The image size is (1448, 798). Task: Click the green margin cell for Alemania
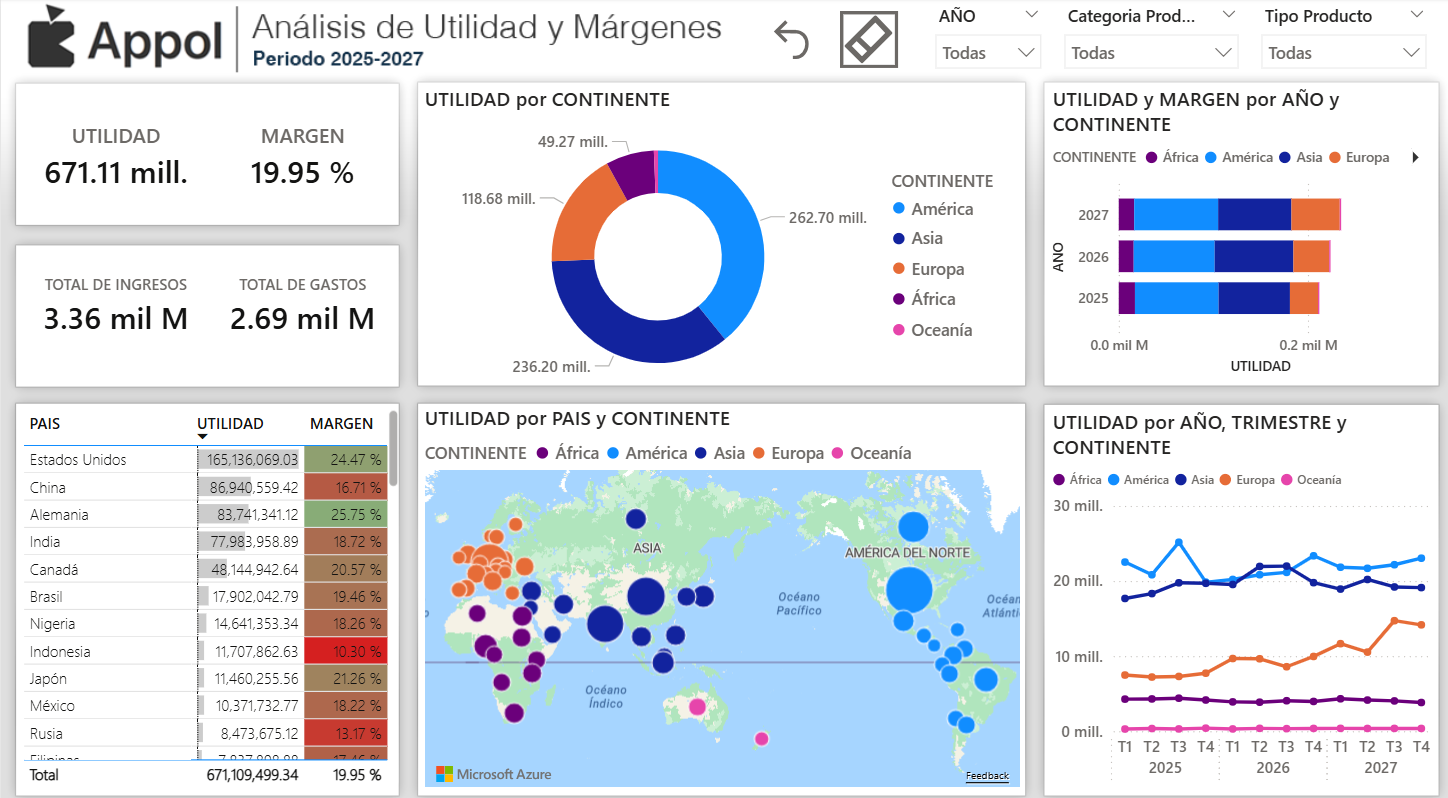click(344, 514)
